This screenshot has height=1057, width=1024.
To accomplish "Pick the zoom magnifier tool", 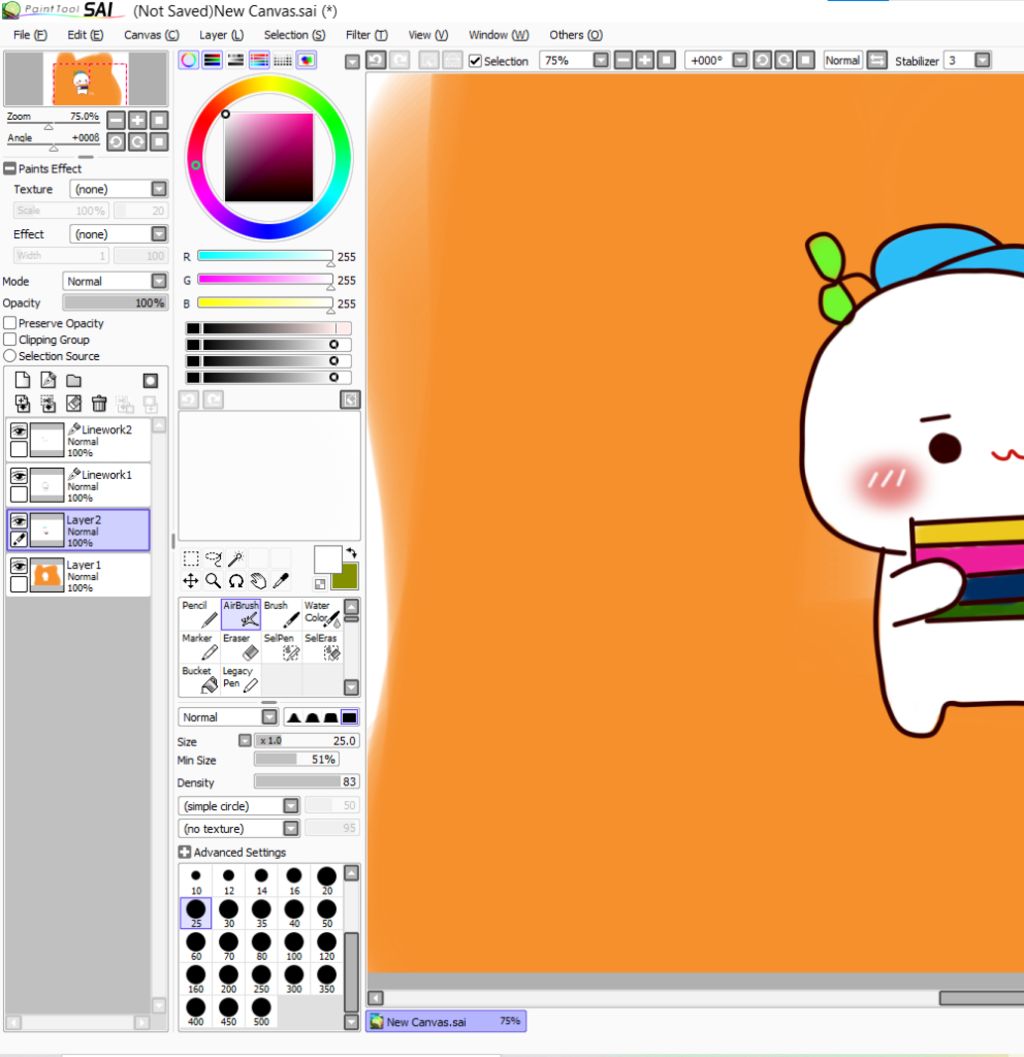I will tap(213, 581).
